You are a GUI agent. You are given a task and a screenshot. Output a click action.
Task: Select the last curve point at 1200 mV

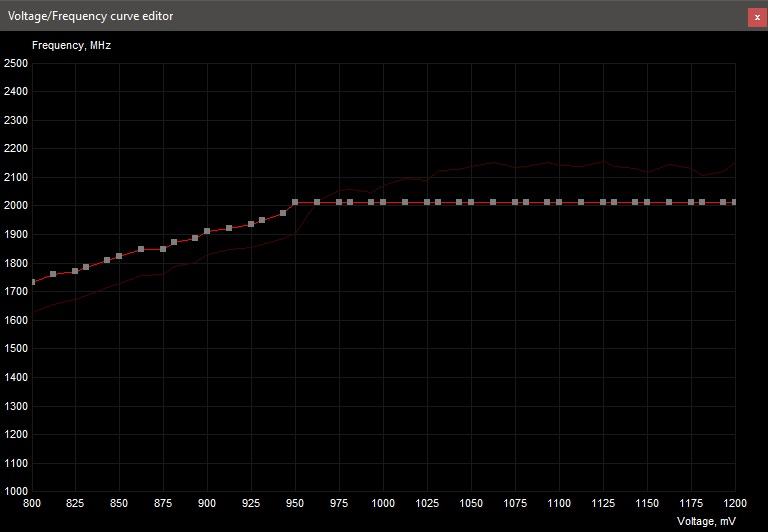[734, 202]
